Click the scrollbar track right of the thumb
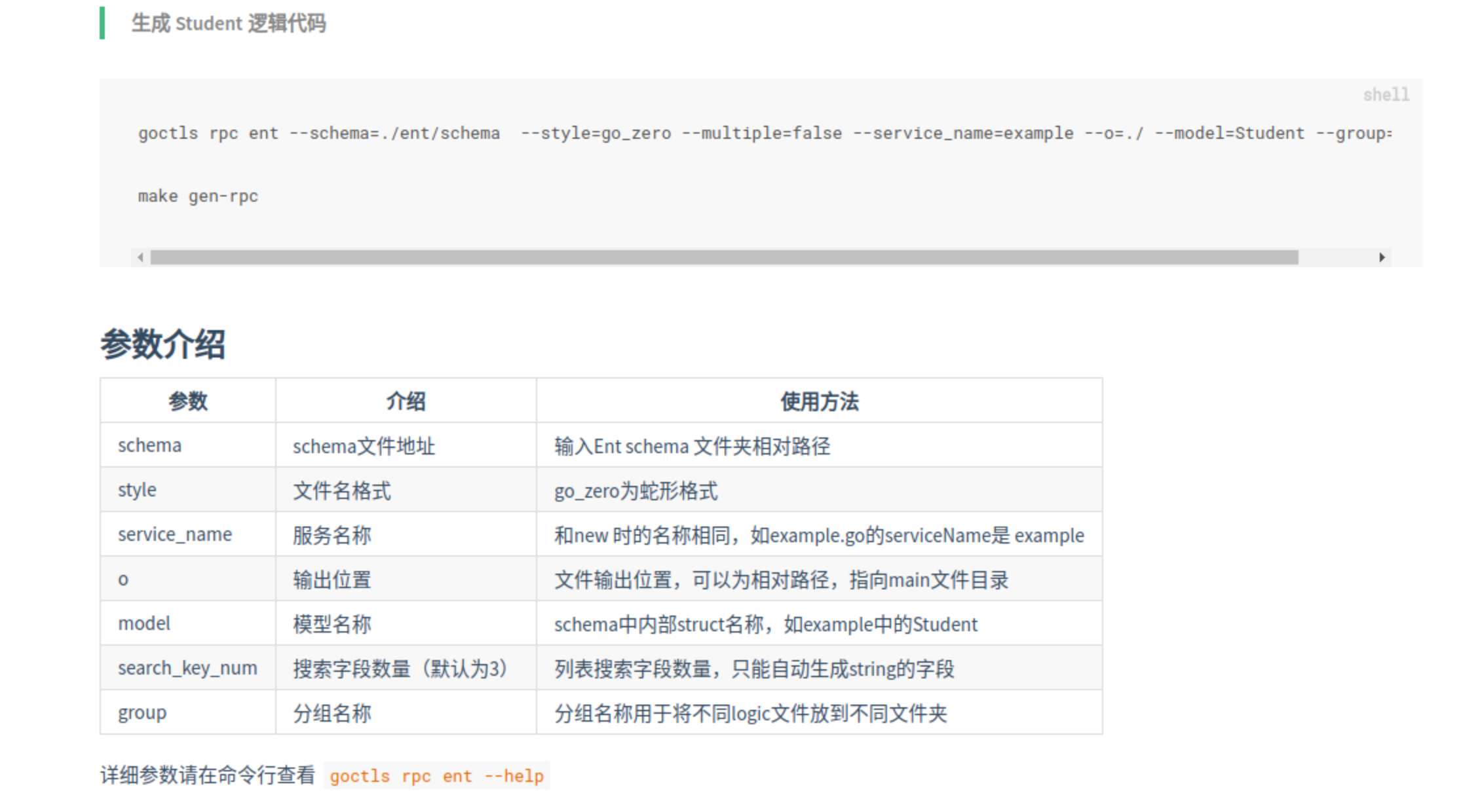The height and width of the screenshot is (812, 1482). 1337,257
